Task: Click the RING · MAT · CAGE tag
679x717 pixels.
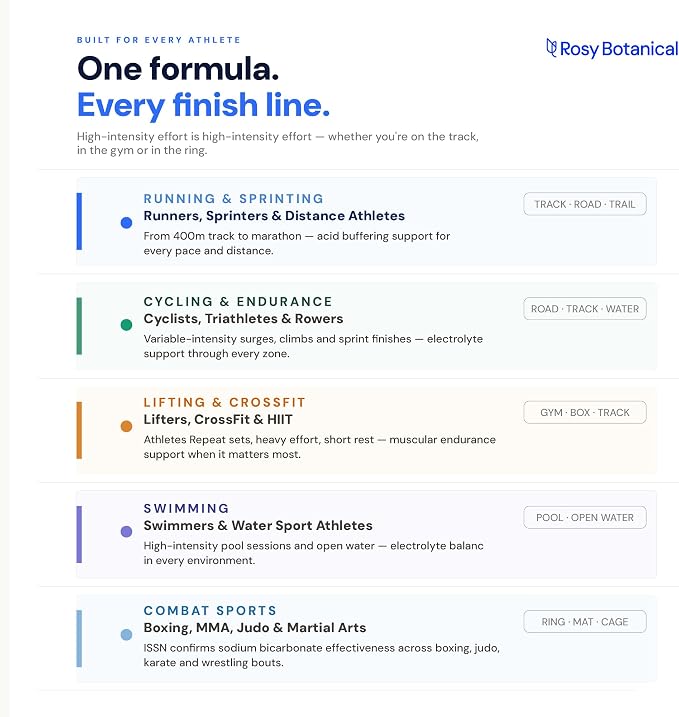Action: click(x=585, y=621)
